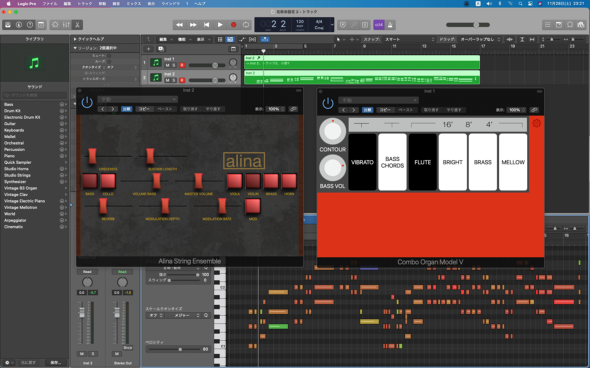The image size is (590, 368).
Task: Click the add track plus button
Action: pyautogui.click(x=149, y=49)
